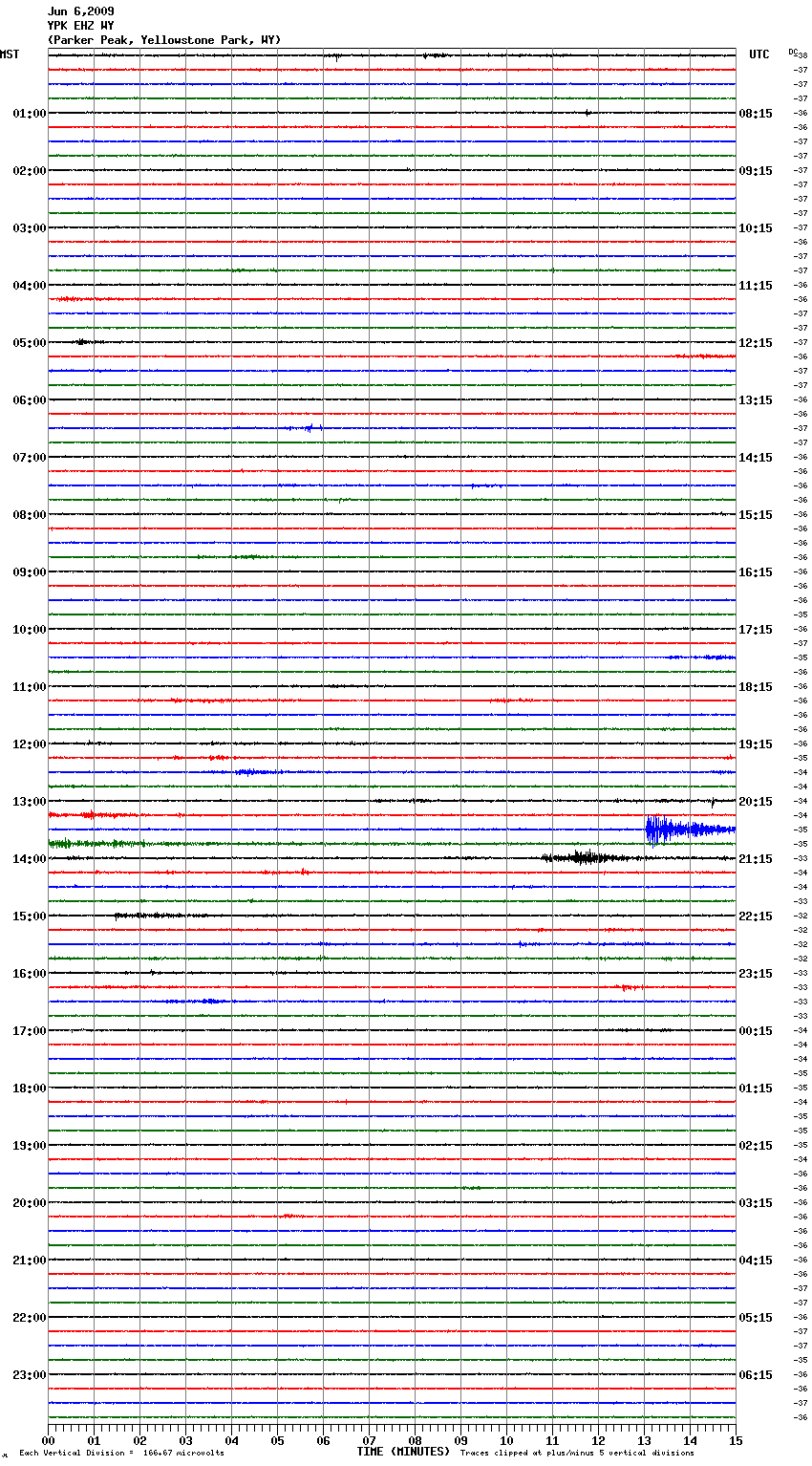Select the 01:00 MST time label
The width and height of the screenshot is (812, 1466).
click(x=29, y=114)
